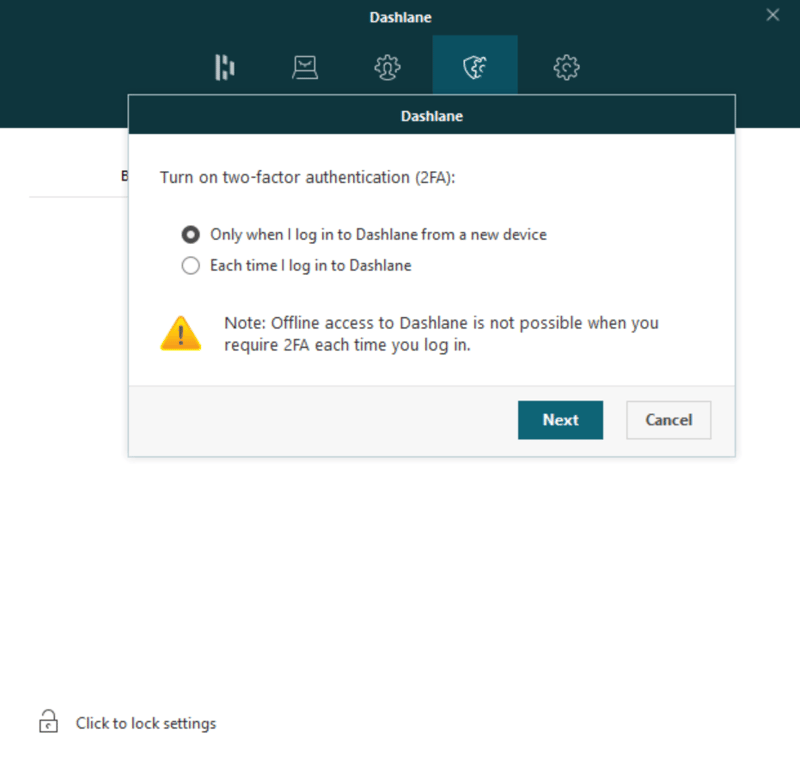
Task: Close the Dashlane settings window
Action: tap(772, 15)
